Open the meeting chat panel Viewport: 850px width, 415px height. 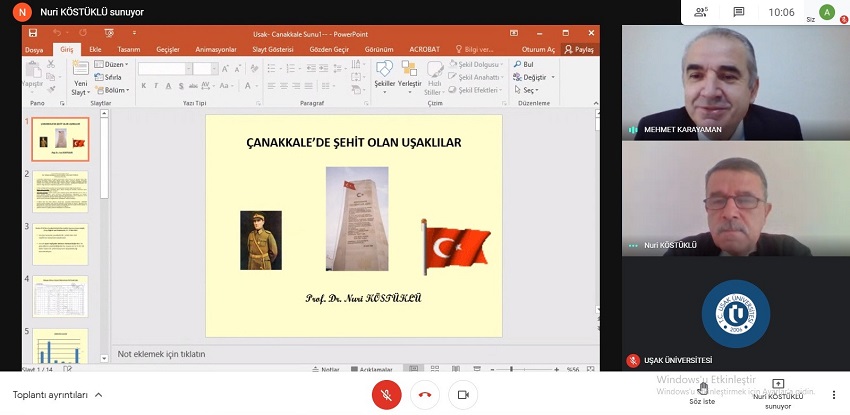pos(738,12)
